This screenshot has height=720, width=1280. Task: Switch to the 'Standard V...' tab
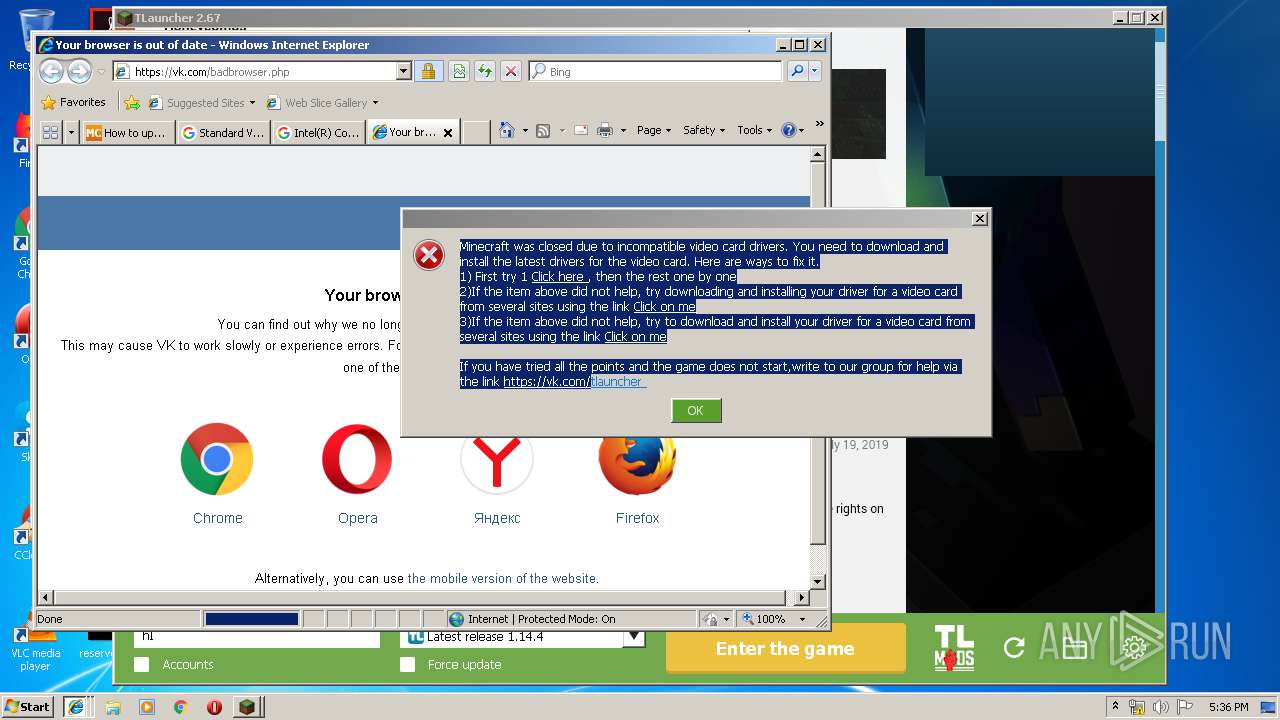(222, 132)
